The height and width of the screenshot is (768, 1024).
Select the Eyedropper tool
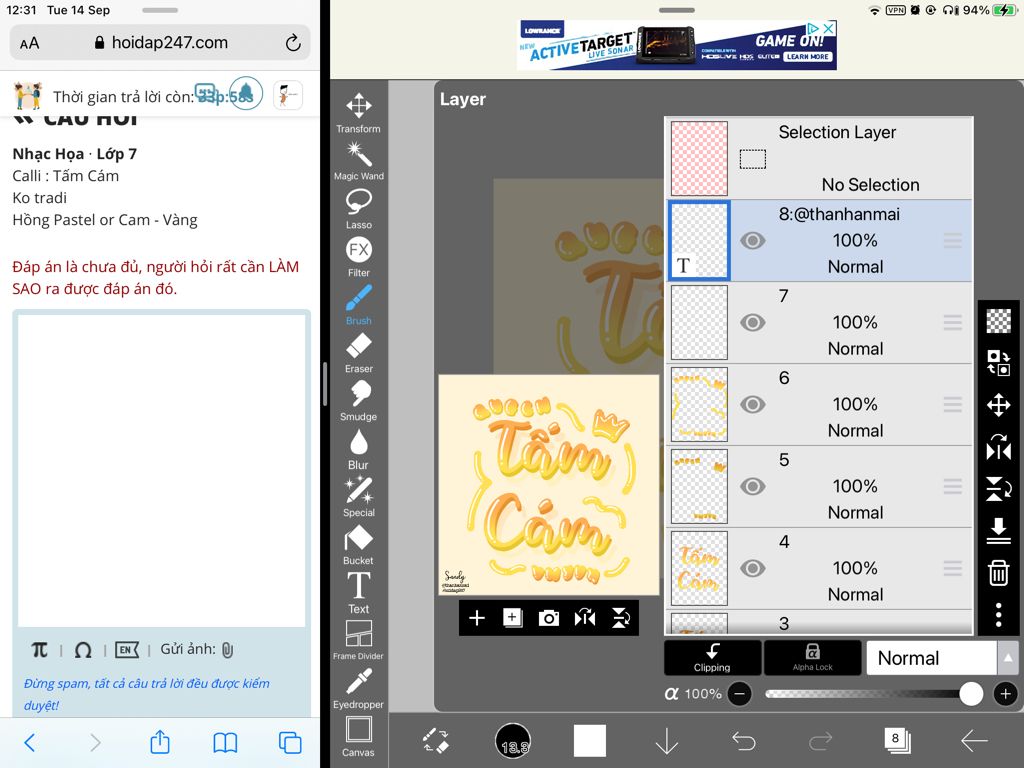(359, 688)
